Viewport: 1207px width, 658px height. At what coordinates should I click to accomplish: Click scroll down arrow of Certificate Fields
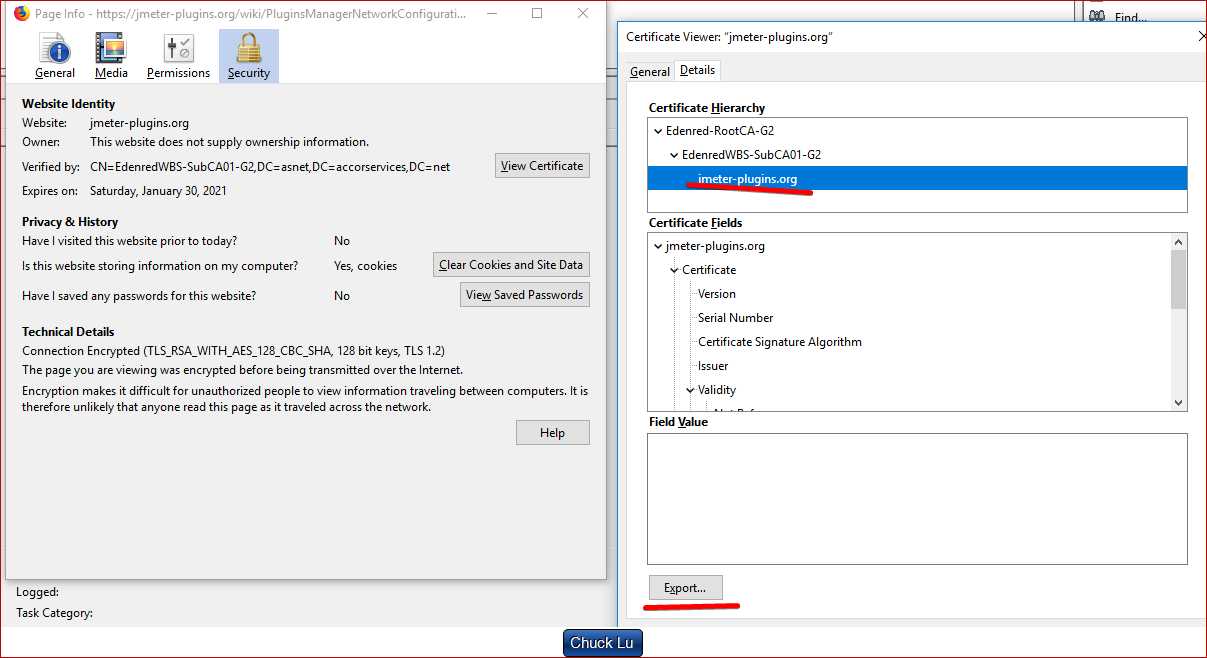click(x=1179, y=402)
